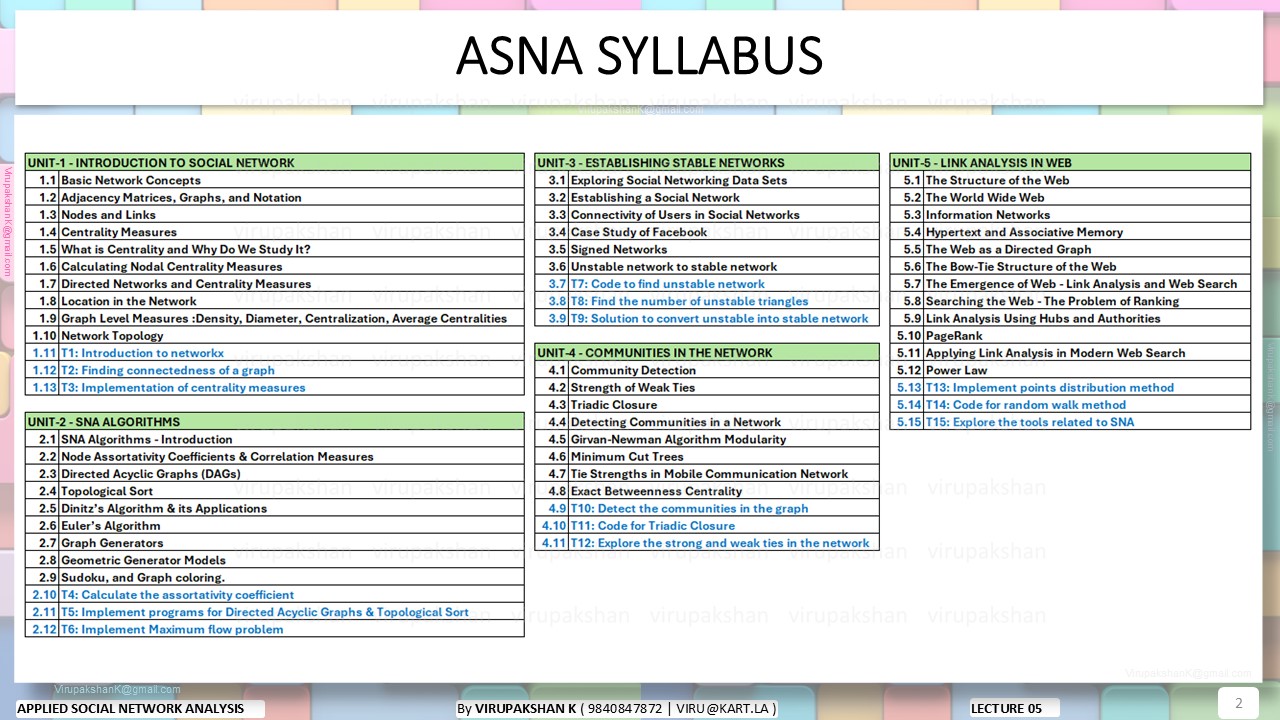Click Girvan-Newman Algorithm Modularity row
The height and width of the screenshot is (720, 1280).
click(x=707, y=439)
